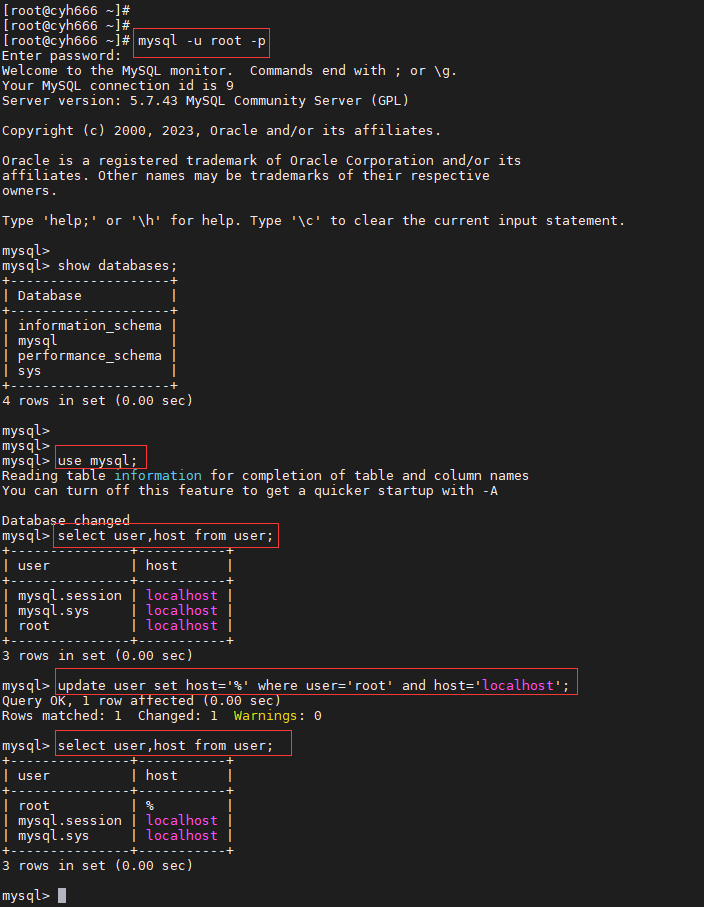The width and height of the screenshot is (704, 907).
Task: Click the update user set host command
Action: (314, 685)
